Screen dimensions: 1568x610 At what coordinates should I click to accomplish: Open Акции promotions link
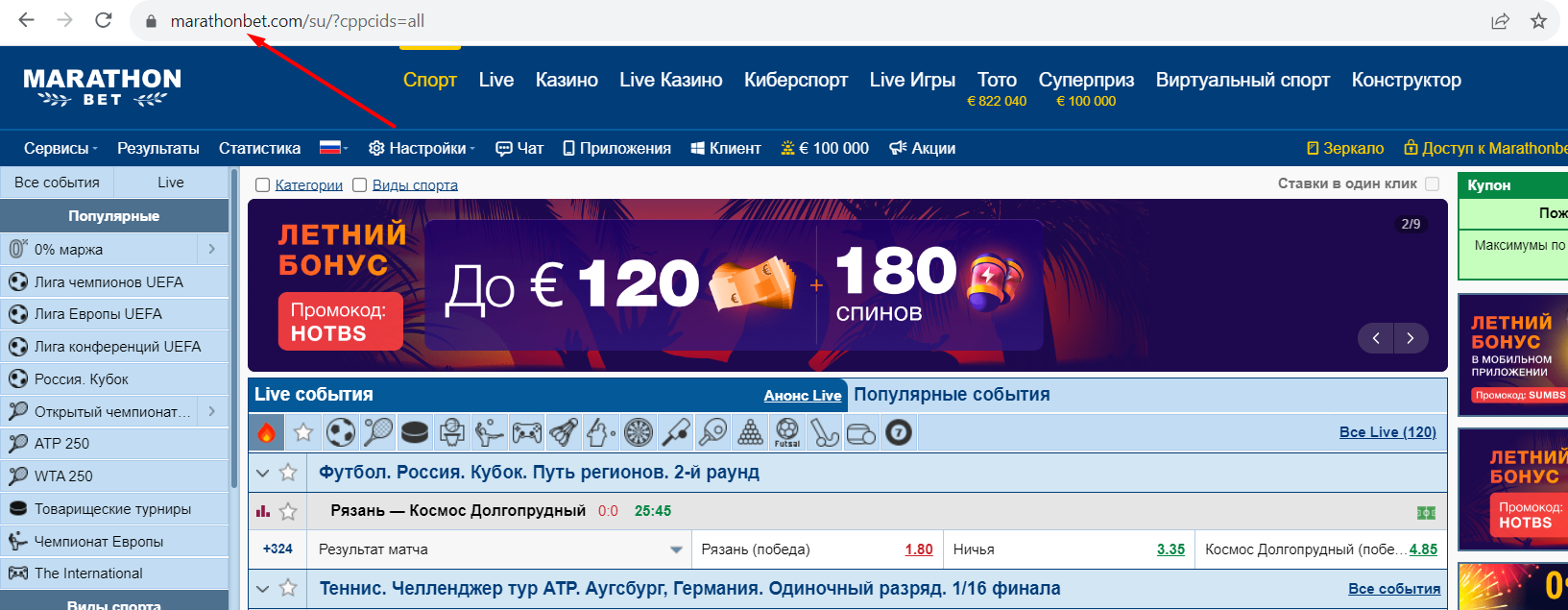pyautogui.click(x=922, y=148)
